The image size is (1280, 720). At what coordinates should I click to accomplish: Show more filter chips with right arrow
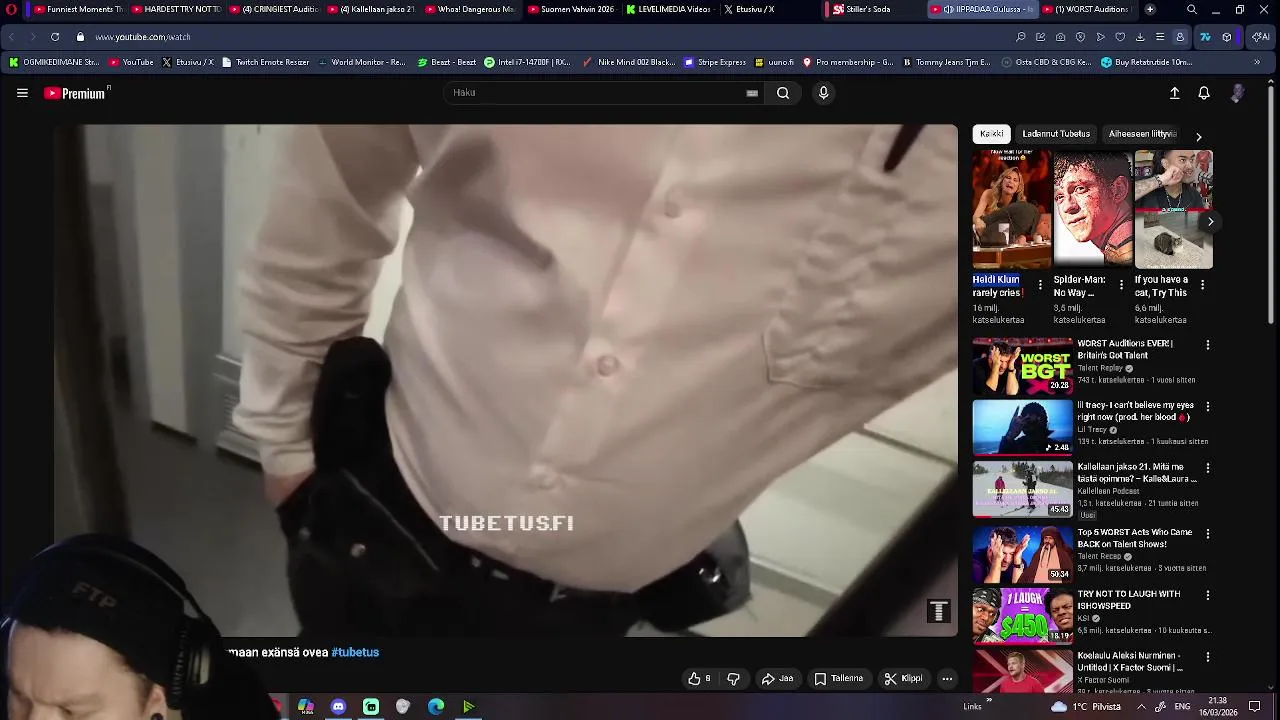pyautogui.click(x=1199, y=136)
